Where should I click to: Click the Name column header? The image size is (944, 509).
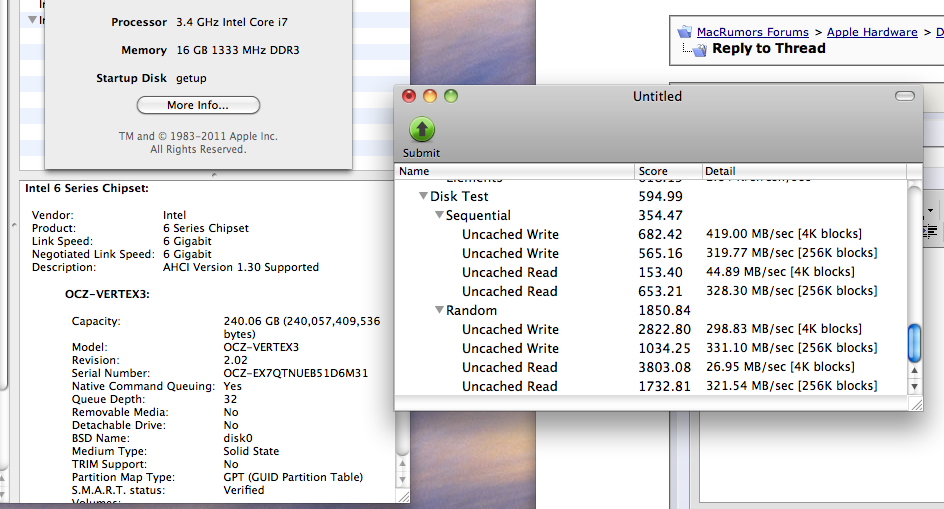(x=514, y=171)
